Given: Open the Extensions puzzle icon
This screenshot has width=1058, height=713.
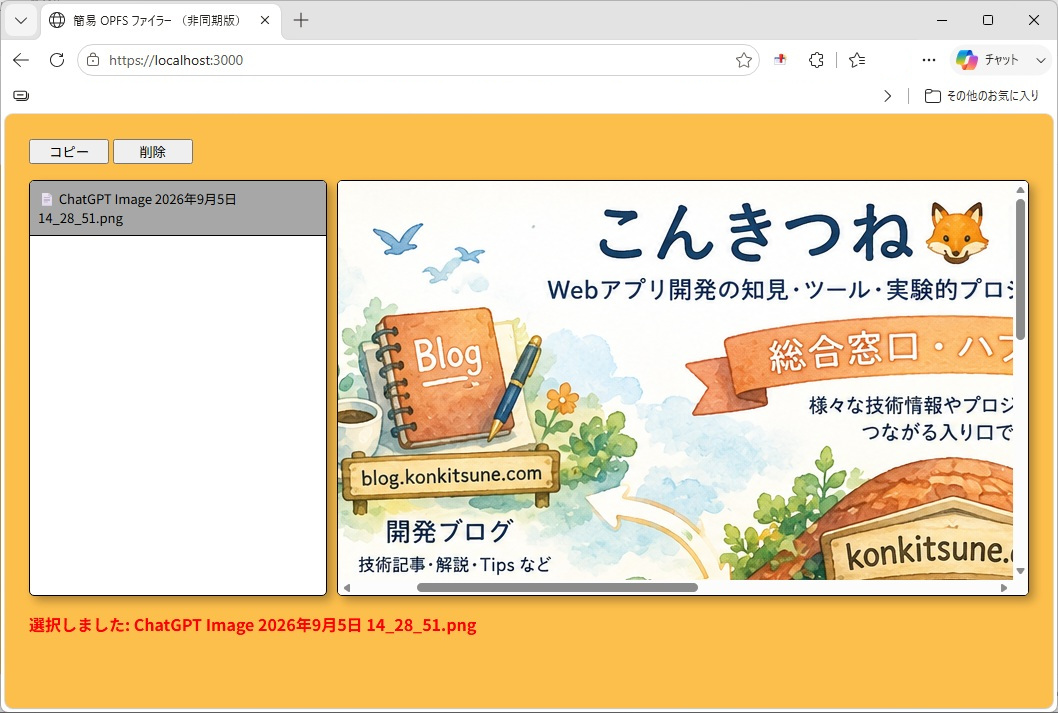Looking at the screenshot, I should click(x=816, y=60).
